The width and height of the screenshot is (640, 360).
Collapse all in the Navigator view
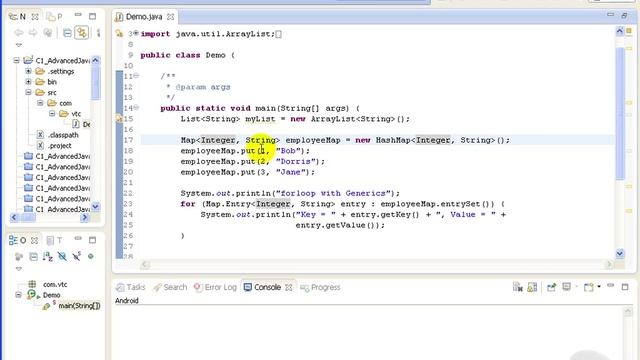pos(67,33)
